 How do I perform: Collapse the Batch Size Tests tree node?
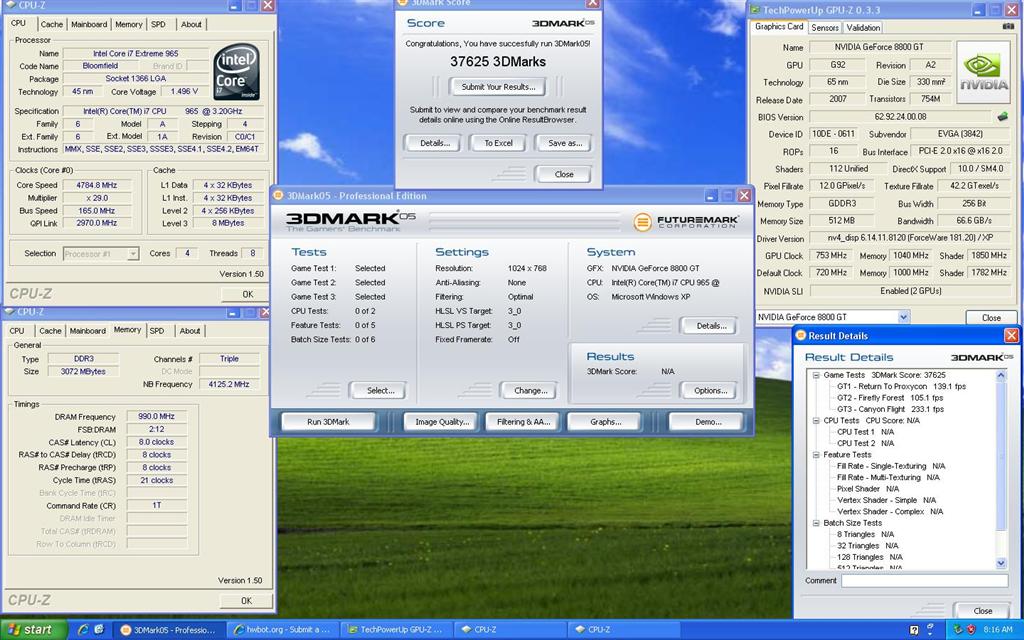[816, 523]
